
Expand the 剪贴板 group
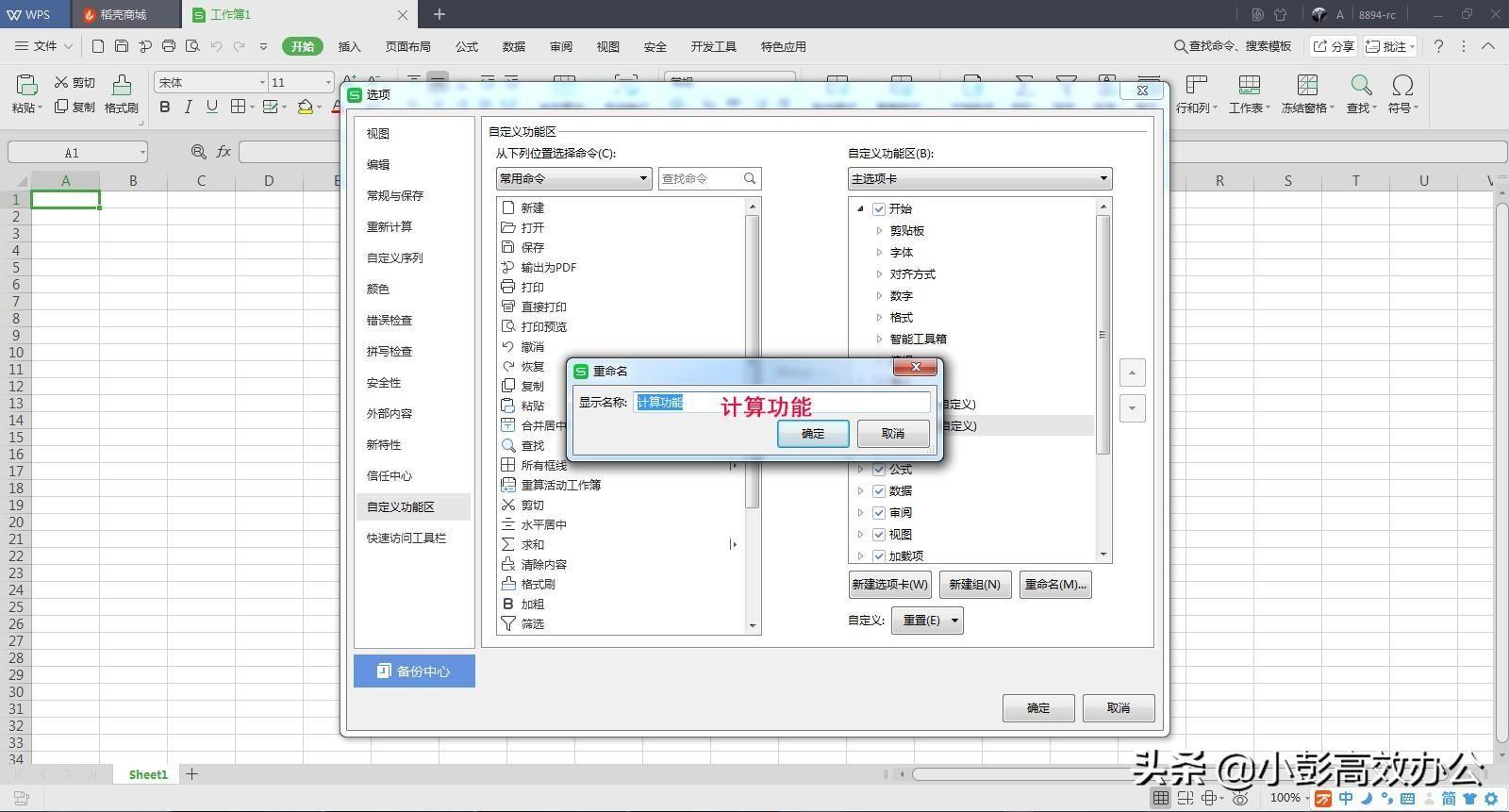(x=879, y=230)
